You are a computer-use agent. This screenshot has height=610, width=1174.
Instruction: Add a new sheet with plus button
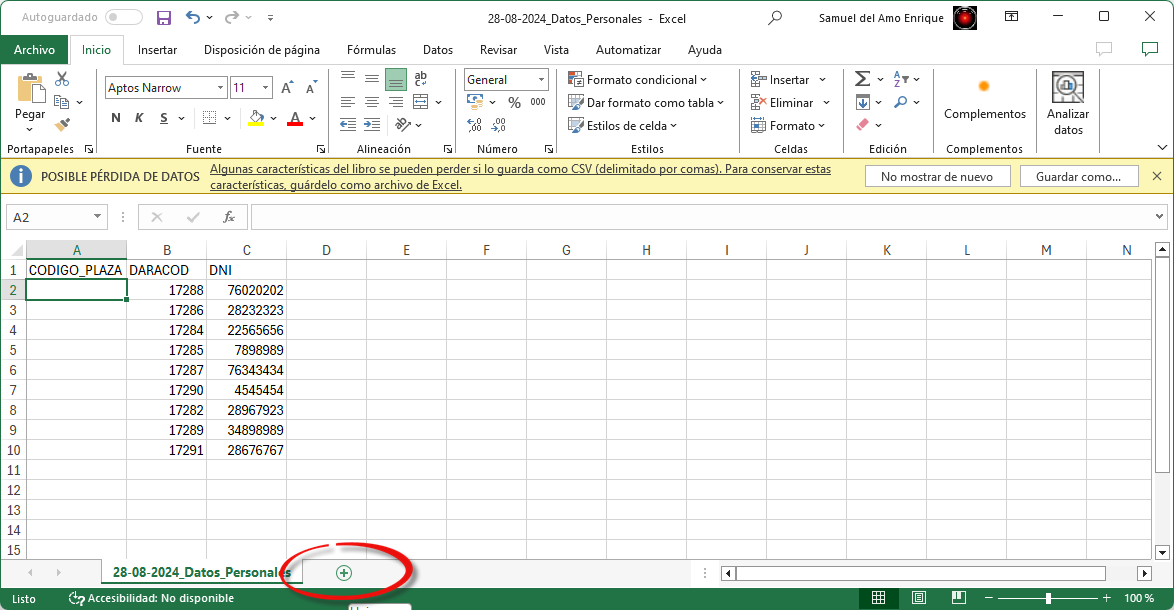[344, 573]
